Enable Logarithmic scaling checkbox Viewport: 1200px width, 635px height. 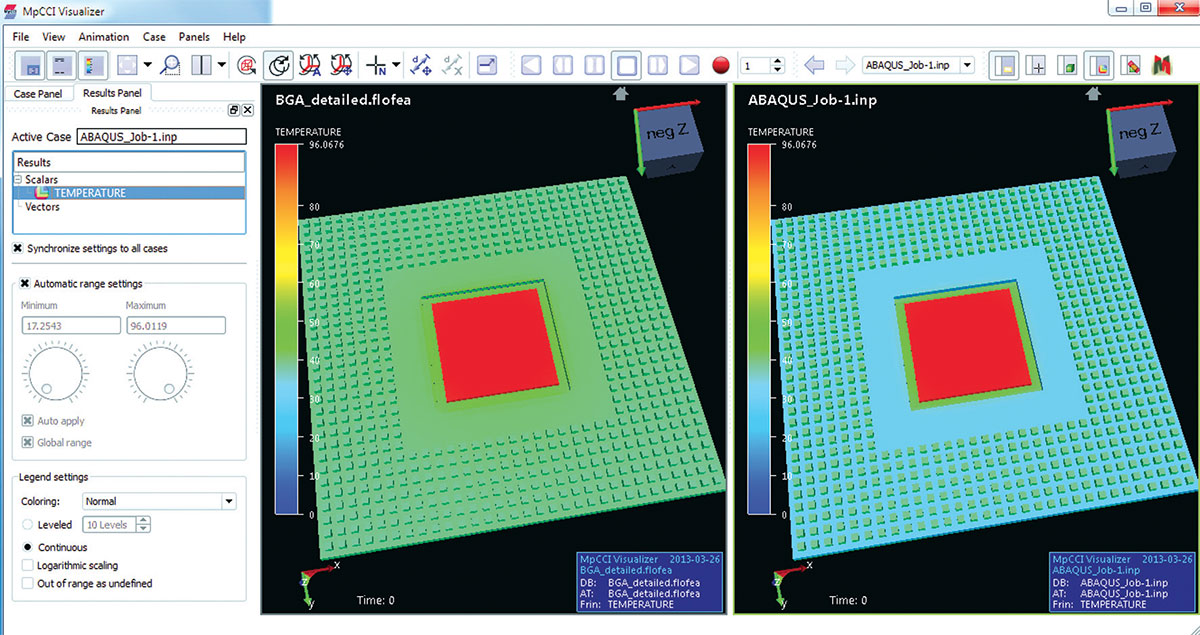[27, 565]
